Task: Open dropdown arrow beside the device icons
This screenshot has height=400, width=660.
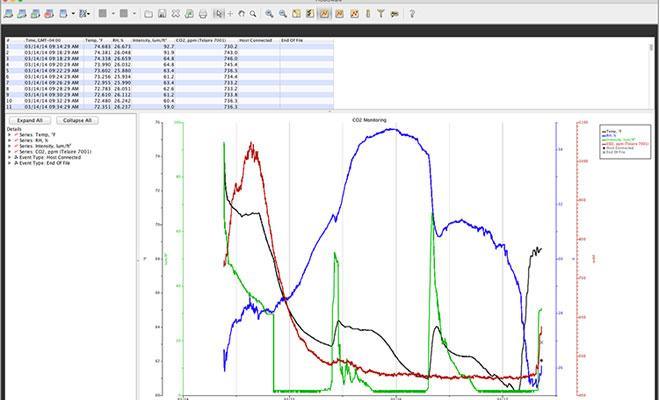Action: point(73,14)
